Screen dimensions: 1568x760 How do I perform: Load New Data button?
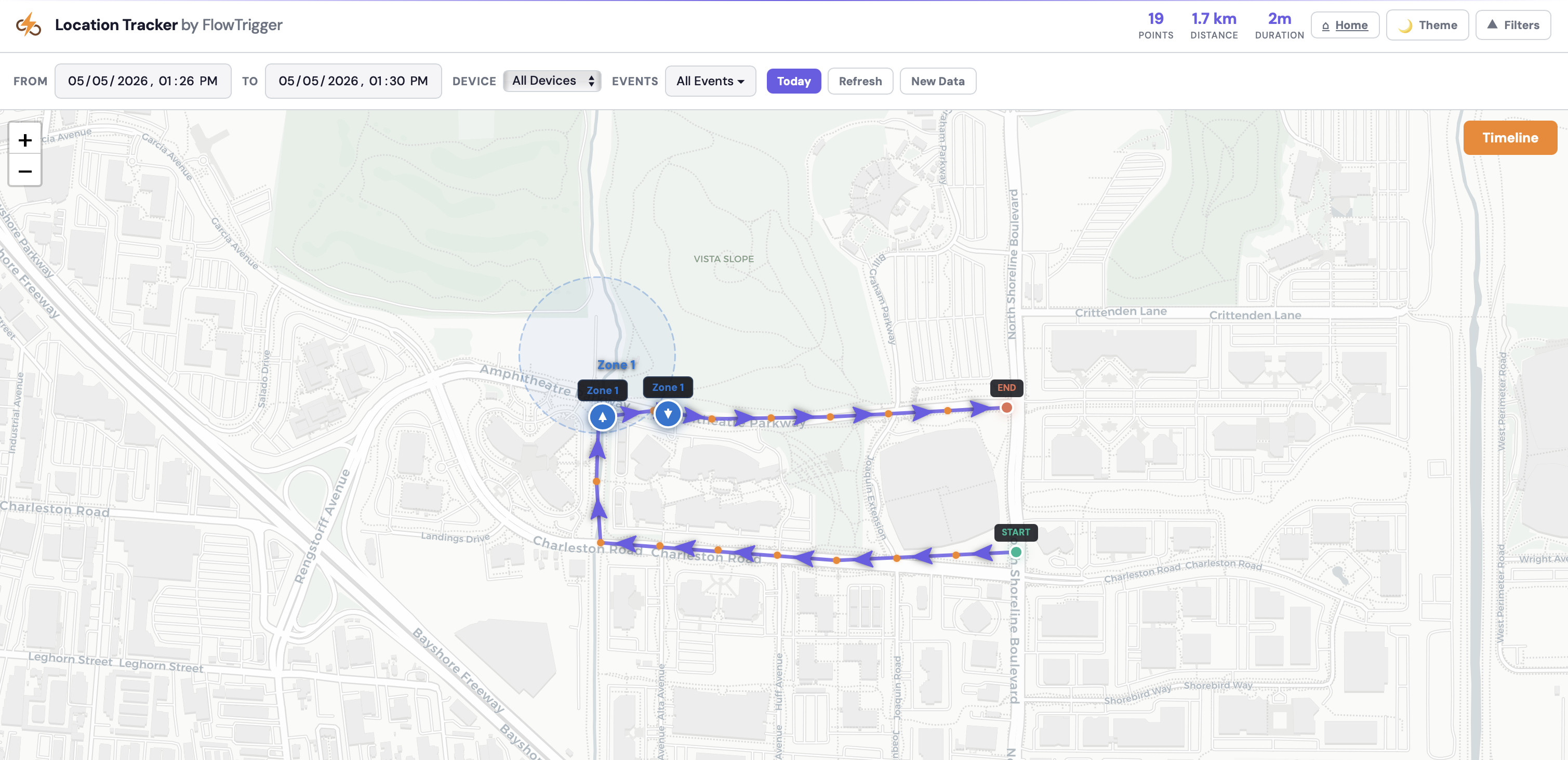pyautogui.click(x=937, y=81)
